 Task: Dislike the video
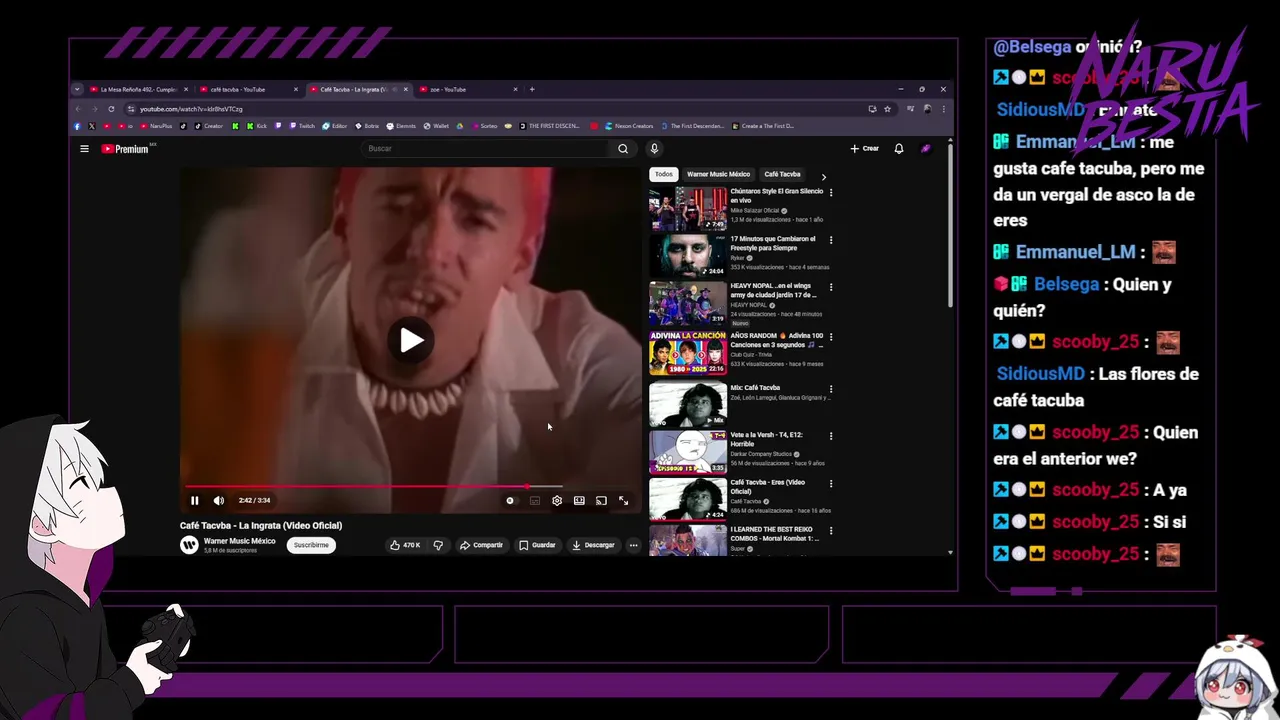(x=438, y=545)
